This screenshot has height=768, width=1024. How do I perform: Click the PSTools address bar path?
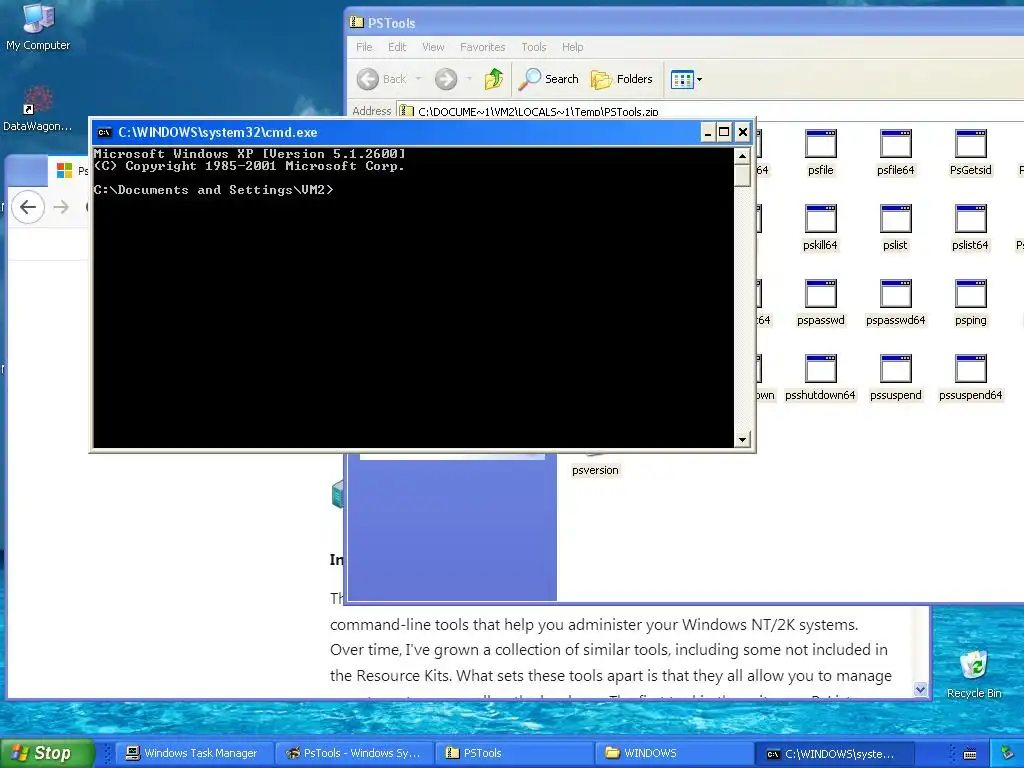[538, 111]
